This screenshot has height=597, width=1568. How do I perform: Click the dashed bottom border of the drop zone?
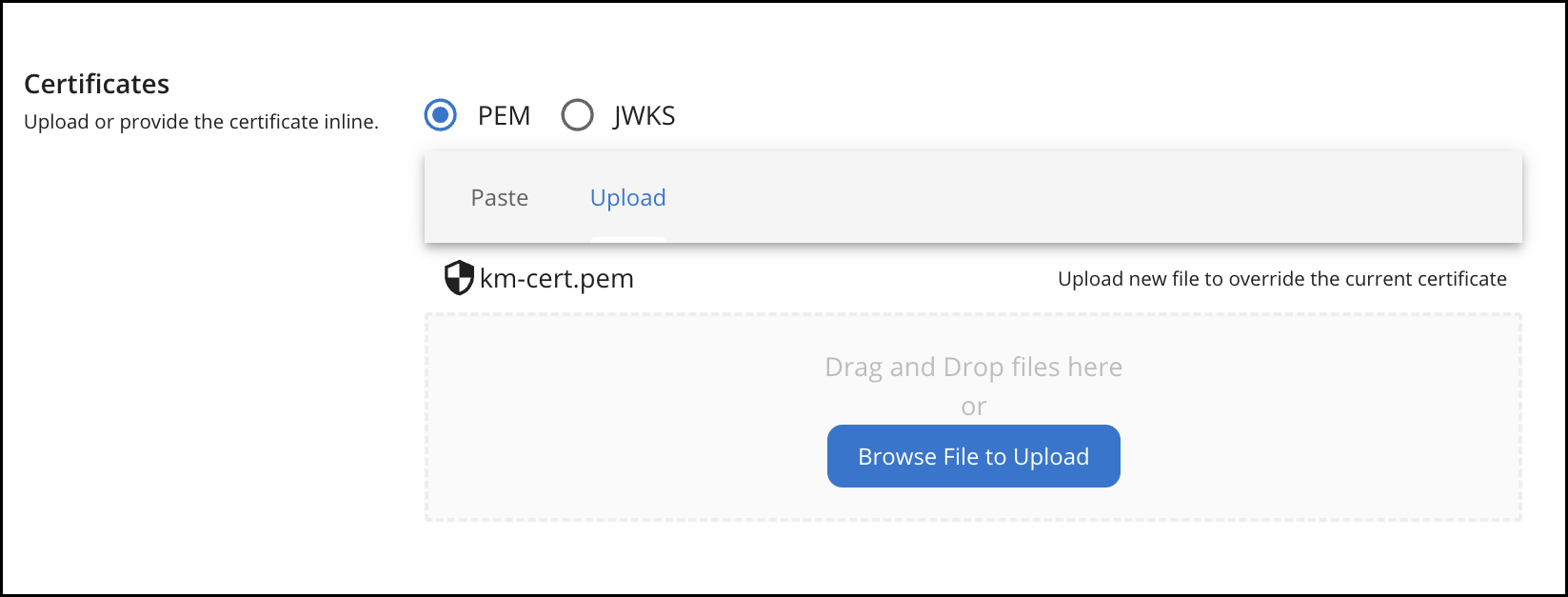pyautogui.click(x=973, y=520)
